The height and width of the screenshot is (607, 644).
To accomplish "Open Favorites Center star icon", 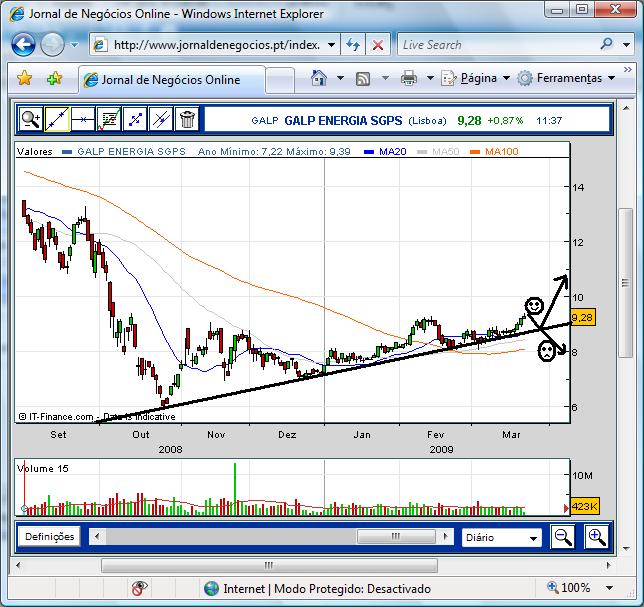I will coord(24,78).
